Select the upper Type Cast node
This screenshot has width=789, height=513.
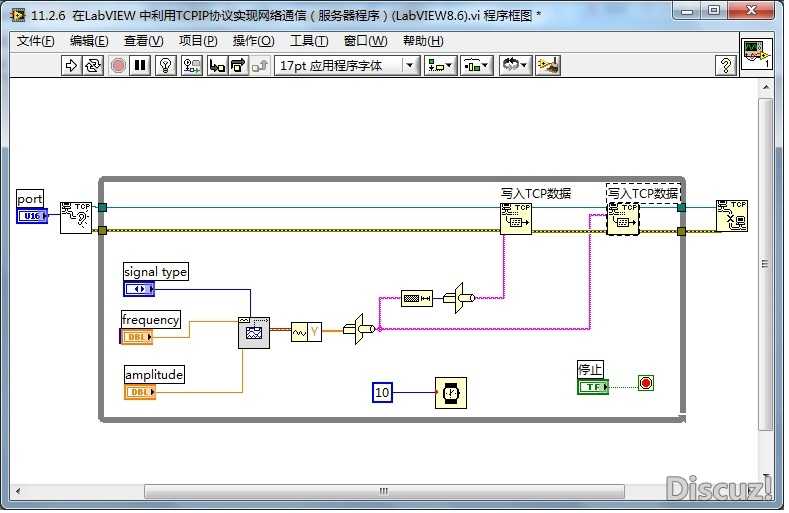pyautogui.click(x=459, y=298)
